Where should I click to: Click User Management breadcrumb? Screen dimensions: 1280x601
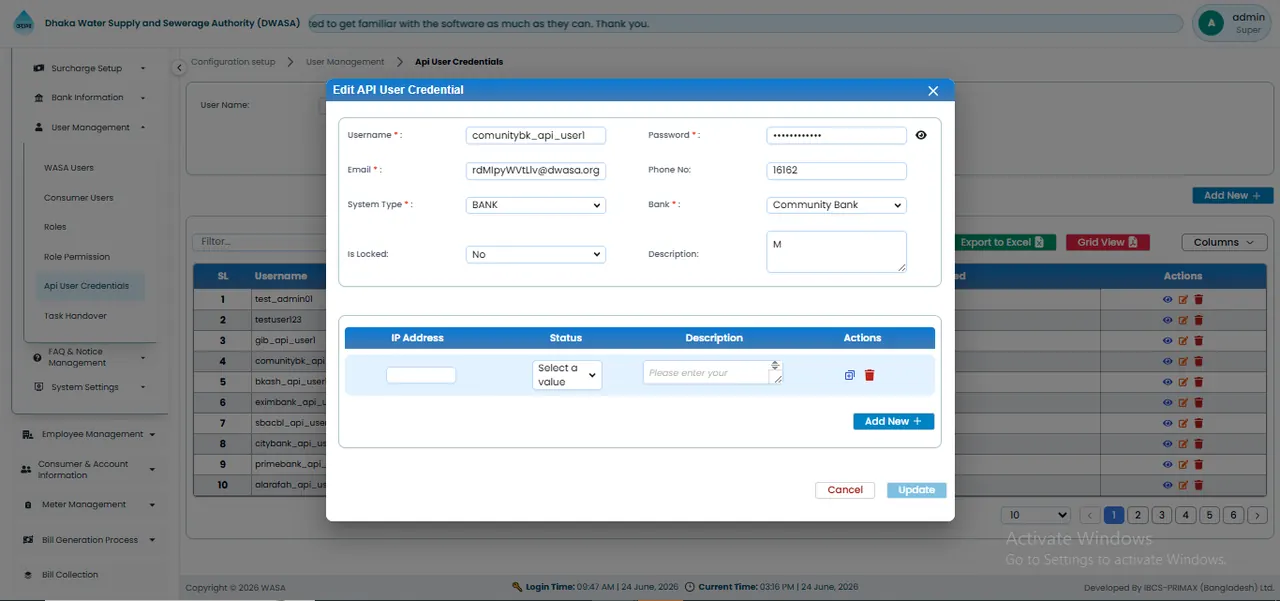point(345,62)
